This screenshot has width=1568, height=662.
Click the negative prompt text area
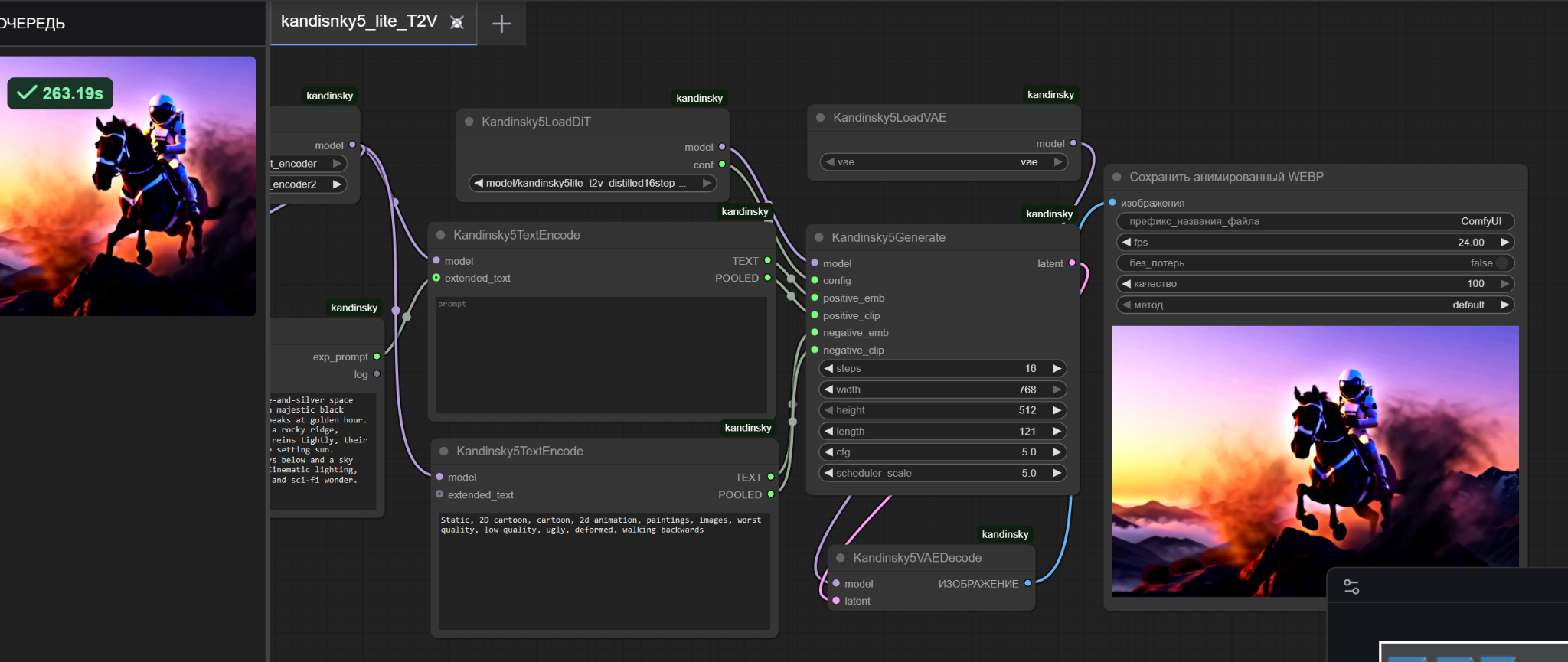click(603, 570)
